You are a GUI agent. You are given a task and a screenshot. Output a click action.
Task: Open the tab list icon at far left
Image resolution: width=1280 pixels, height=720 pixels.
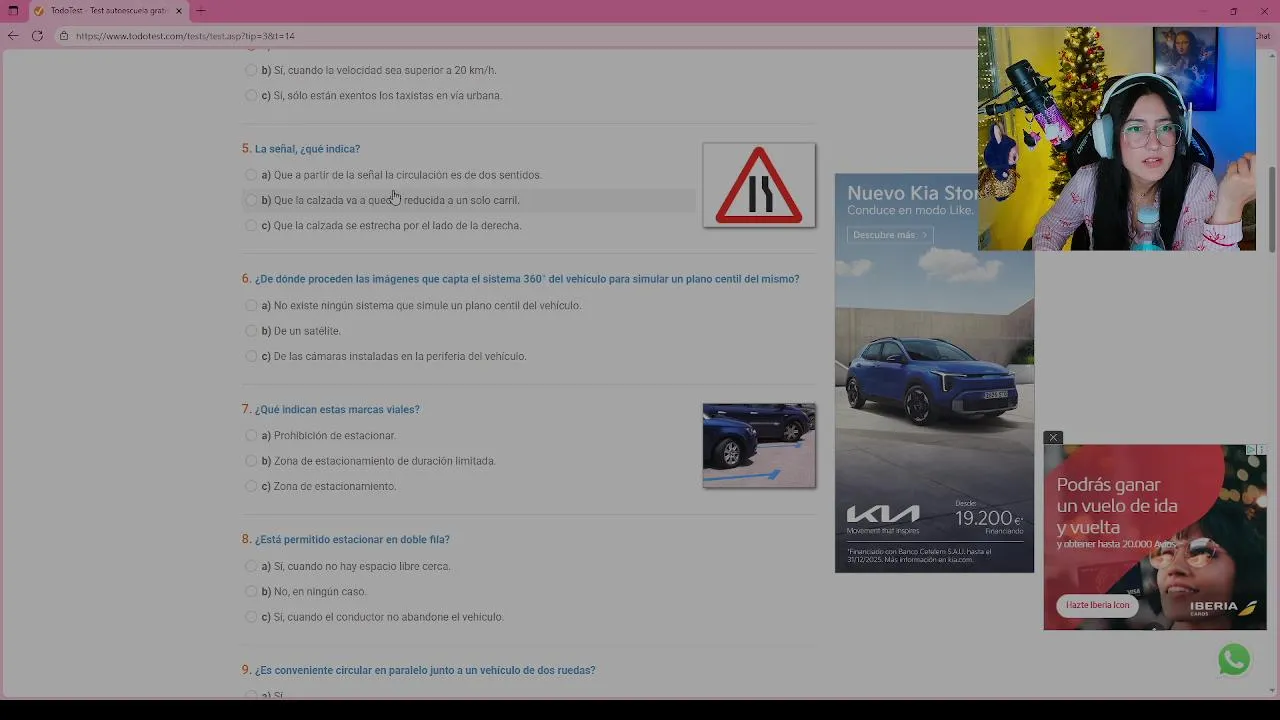pyautogui.click(x=13, y=11)
